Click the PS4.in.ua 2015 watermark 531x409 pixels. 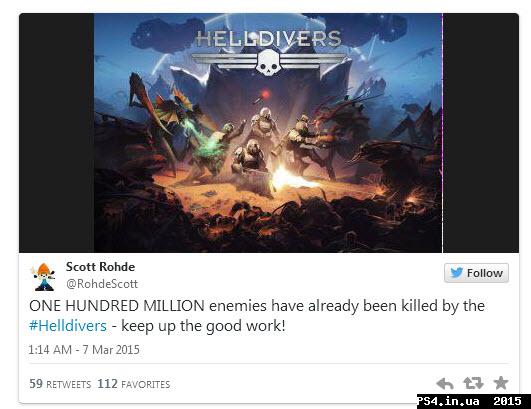[x=474, y=401]
